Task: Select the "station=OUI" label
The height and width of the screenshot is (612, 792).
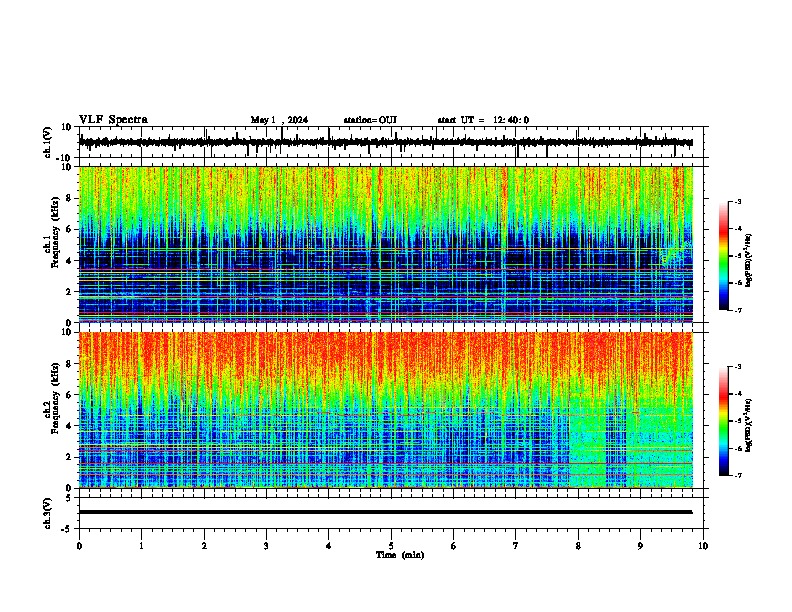Action: [370, 120]
